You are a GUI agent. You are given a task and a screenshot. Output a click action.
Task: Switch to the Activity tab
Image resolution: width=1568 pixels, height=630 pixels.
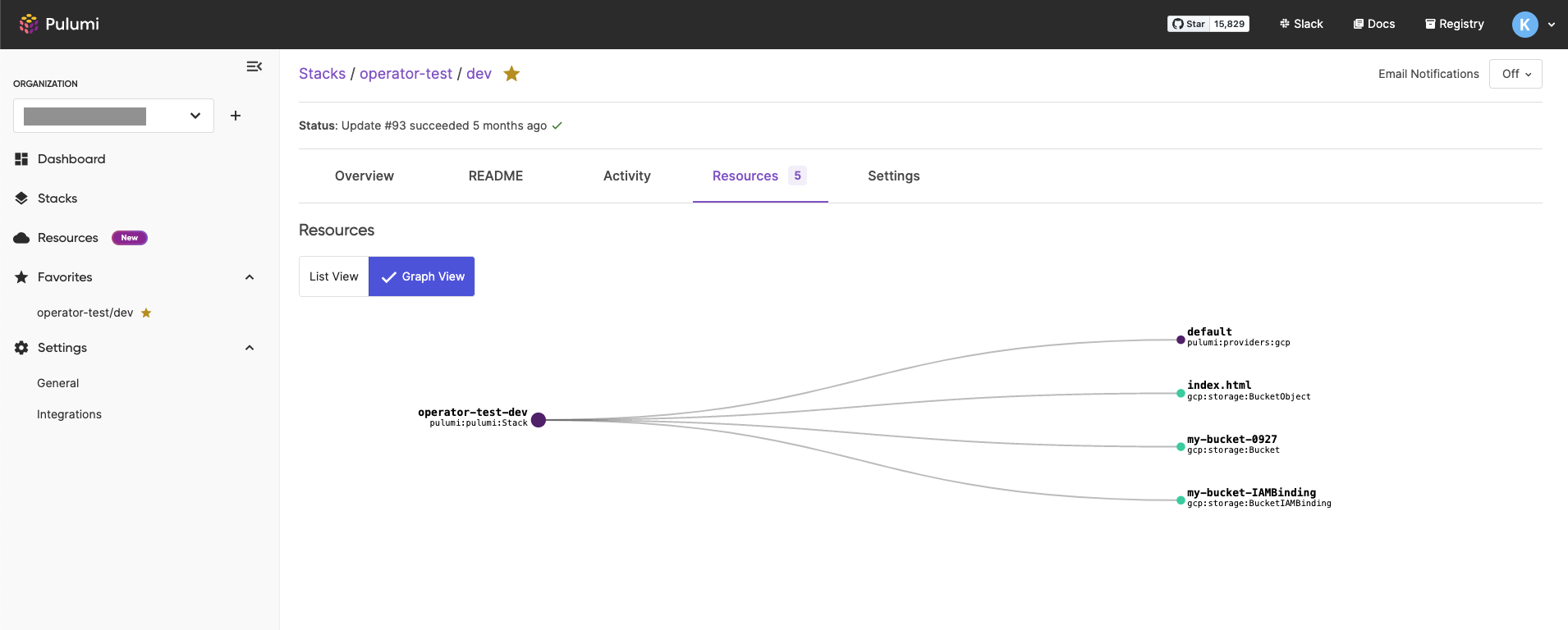pyautogui.click(x=627, y=176)
